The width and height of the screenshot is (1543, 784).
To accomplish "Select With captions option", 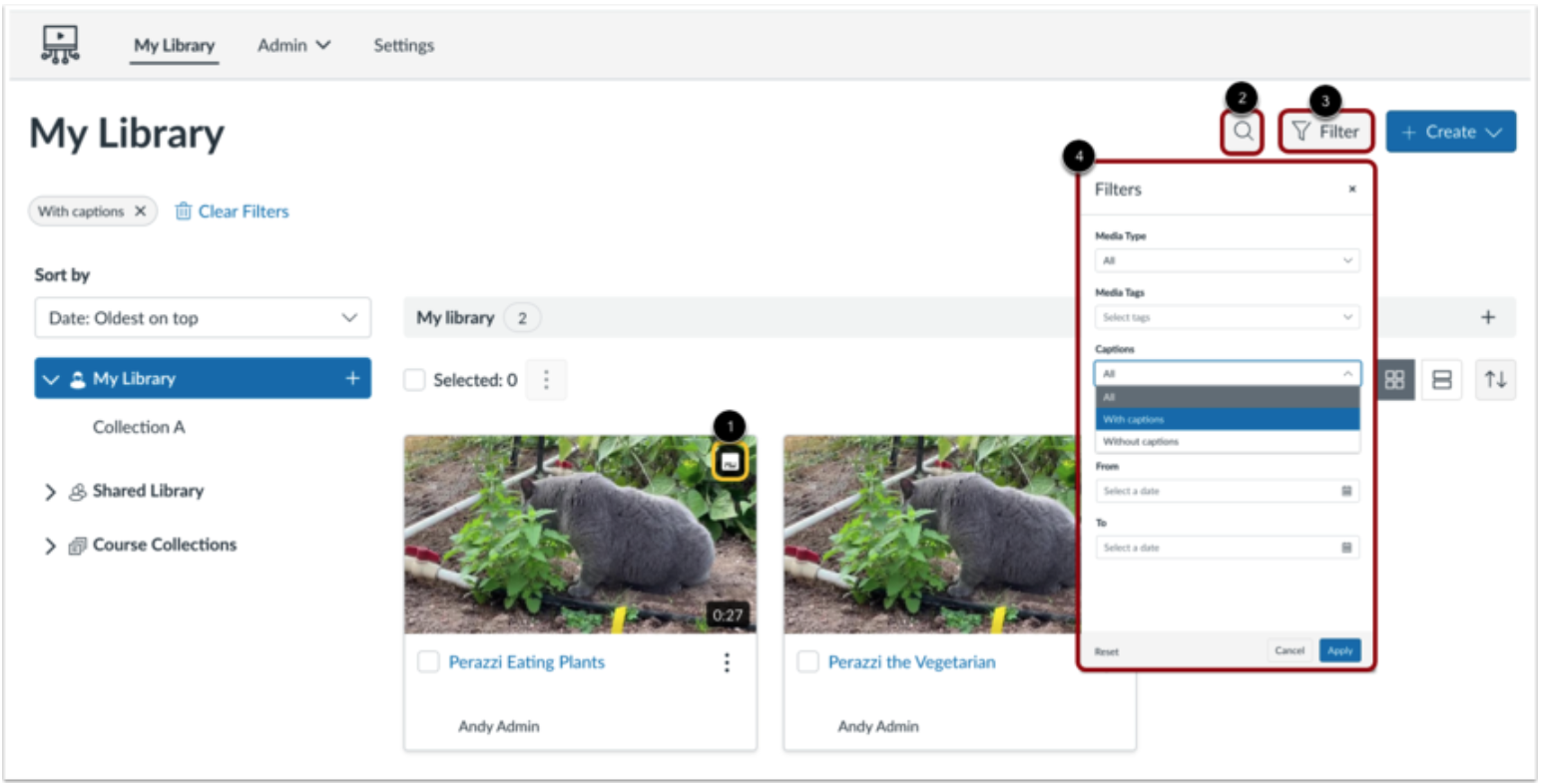I will [x=1227, y=420].
